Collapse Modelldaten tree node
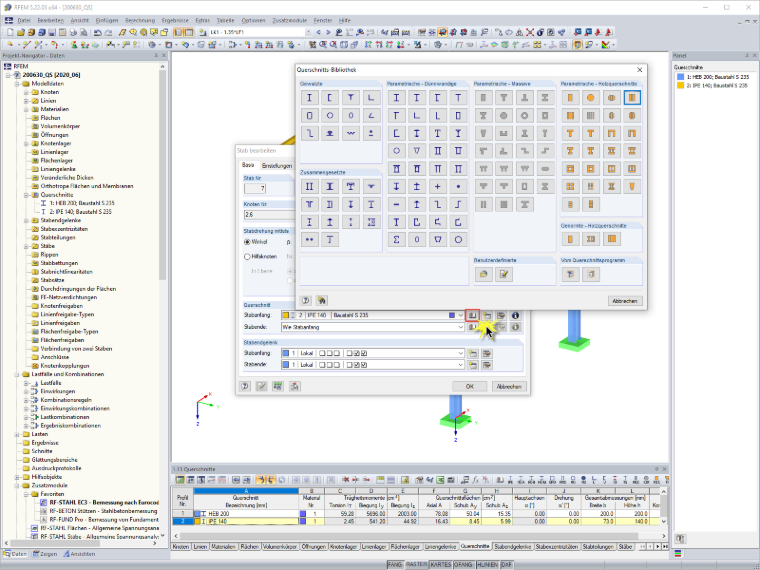Viewport: 760px width, 570px height. pos(17,83)
